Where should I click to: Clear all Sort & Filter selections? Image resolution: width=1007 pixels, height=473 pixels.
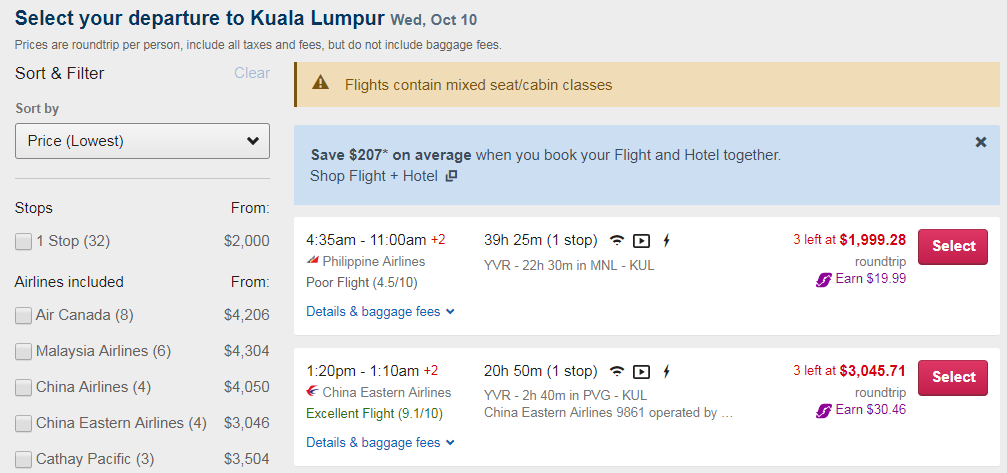(x=252, y=73)
